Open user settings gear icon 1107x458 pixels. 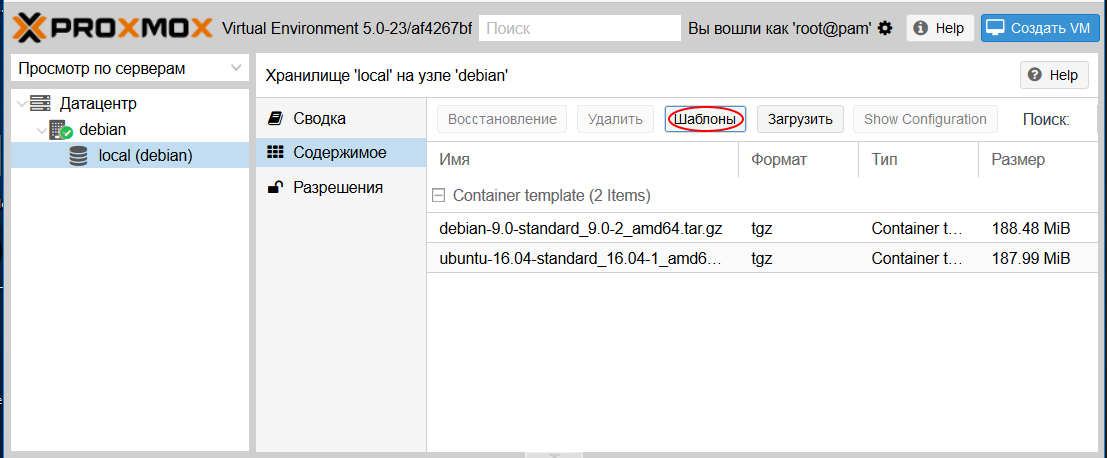point(885,28)
